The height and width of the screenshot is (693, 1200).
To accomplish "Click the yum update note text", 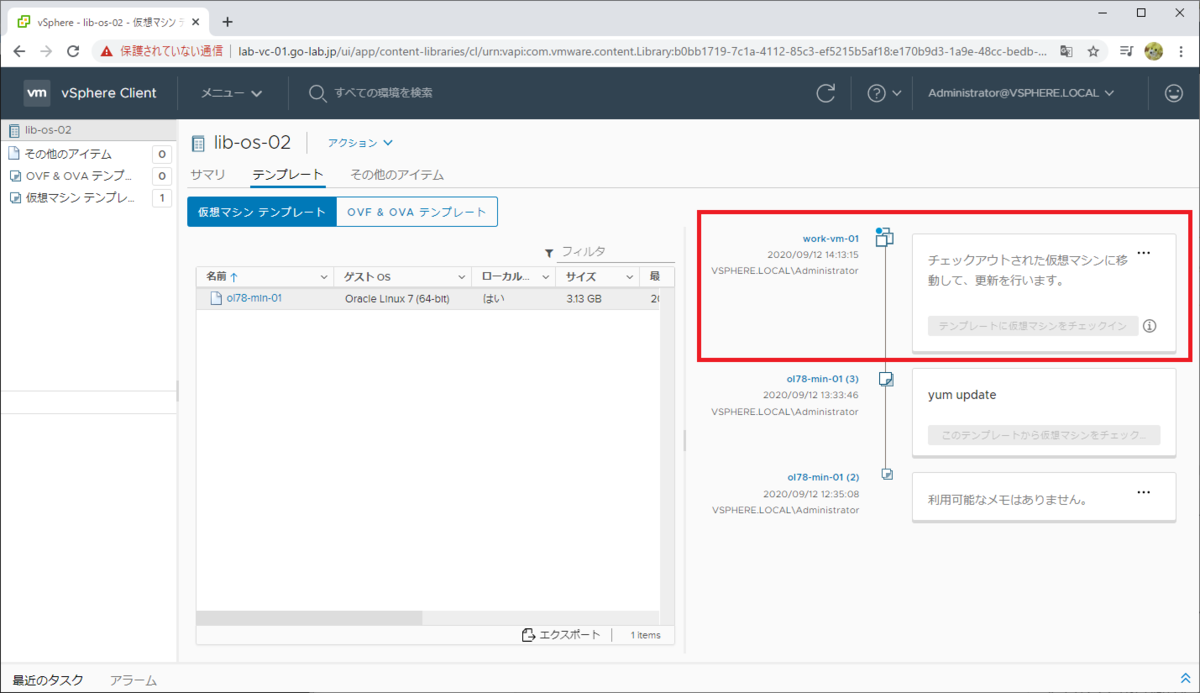I will [962, 395].
